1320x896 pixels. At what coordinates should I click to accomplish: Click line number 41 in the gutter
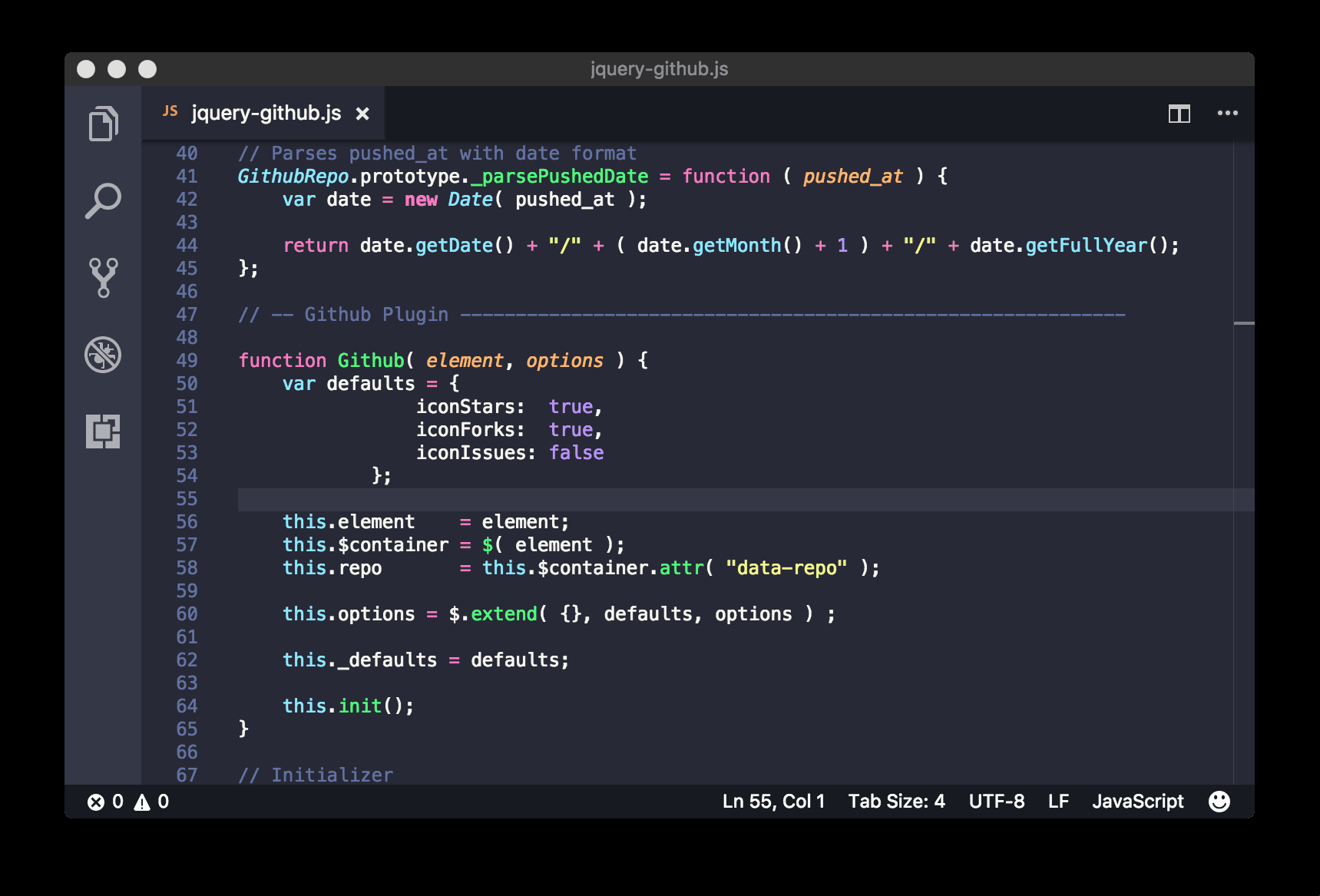coord(187,177)
